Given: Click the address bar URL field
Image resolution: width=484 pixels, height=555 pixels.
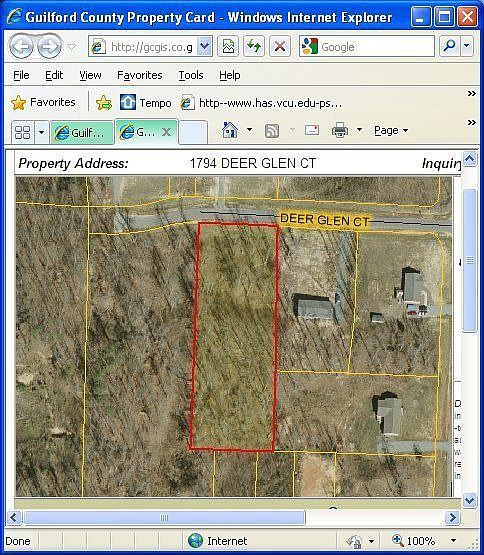Looking at the screenshot, I should pyautogui.click(x=142, y=46).
